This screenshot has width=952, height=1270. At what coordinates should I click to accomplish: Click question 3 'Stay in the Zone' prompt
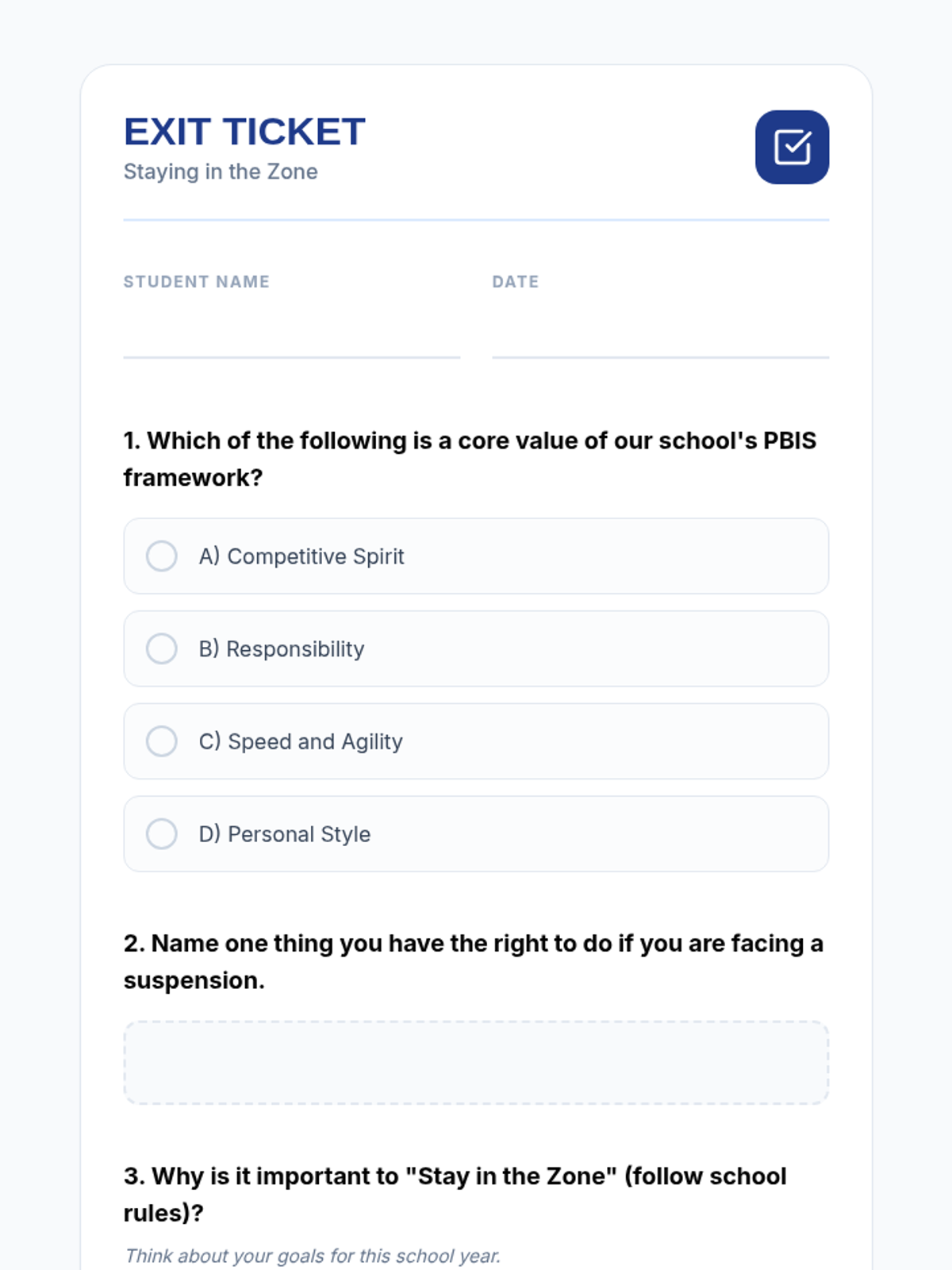coord(455,1194)
